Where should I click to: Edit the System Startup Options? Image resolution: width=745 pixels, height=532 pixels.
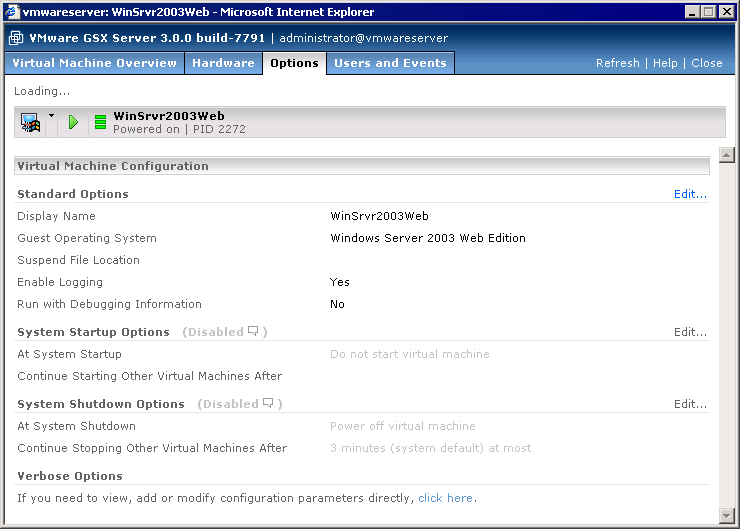coord(690,332)
